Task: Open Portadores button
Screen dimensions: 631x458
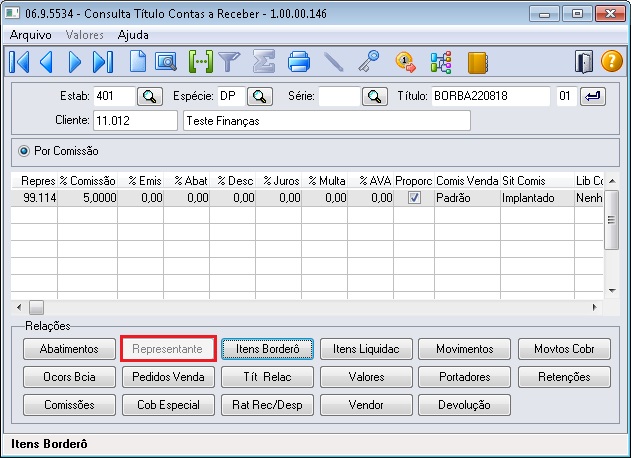Action: click(x=464, y=377)
